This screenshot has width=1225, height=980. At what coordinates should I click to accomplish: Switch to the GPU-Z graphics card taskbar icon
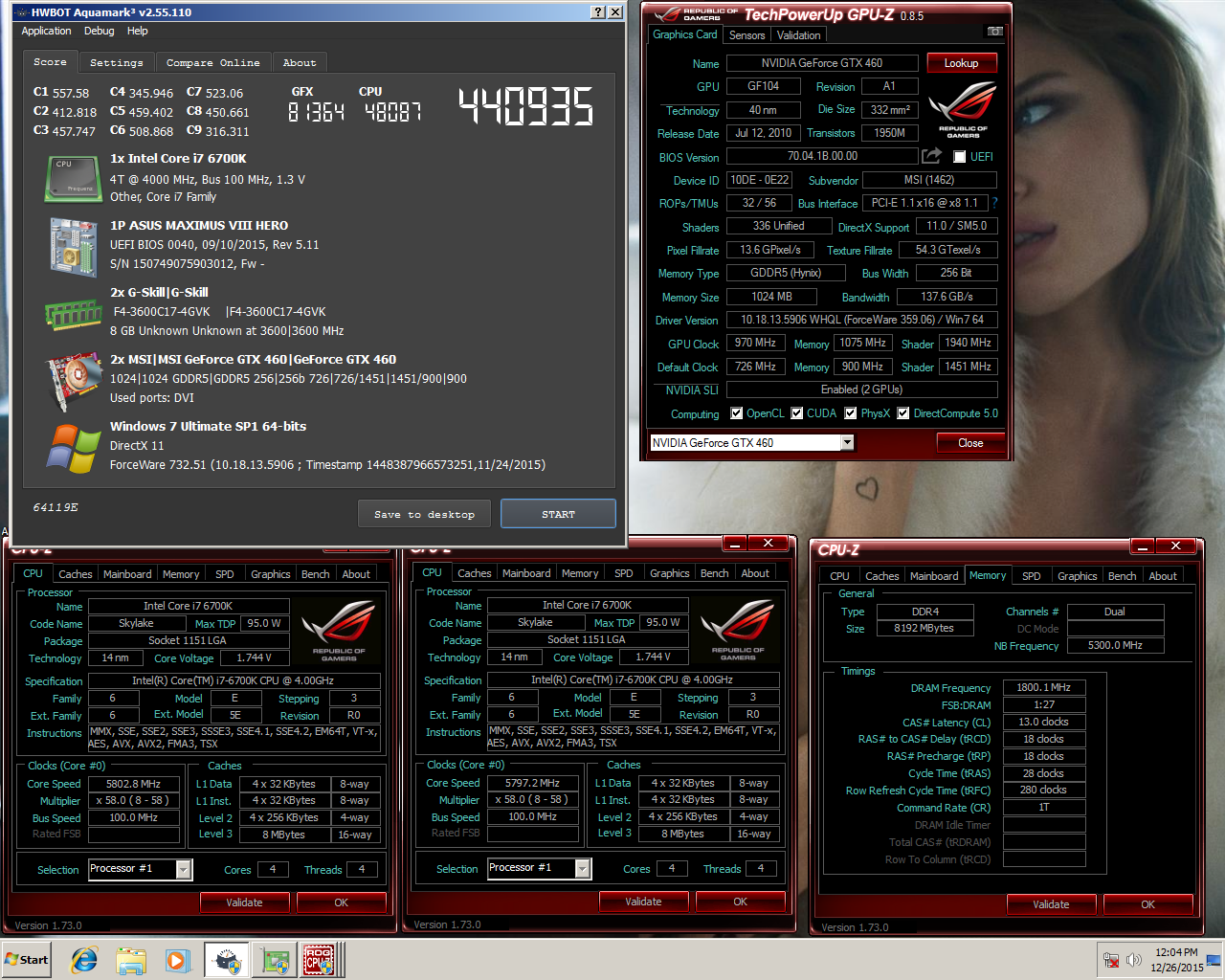coord(276,960)
